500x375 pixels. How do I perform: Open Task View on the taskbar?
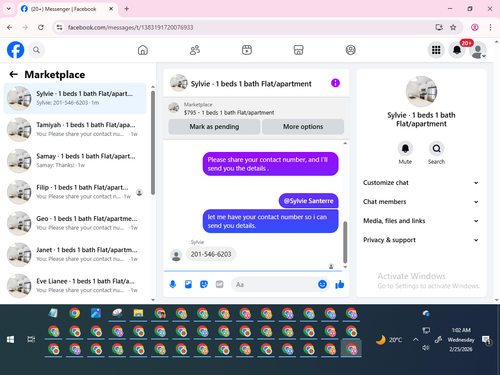(31, 339)
